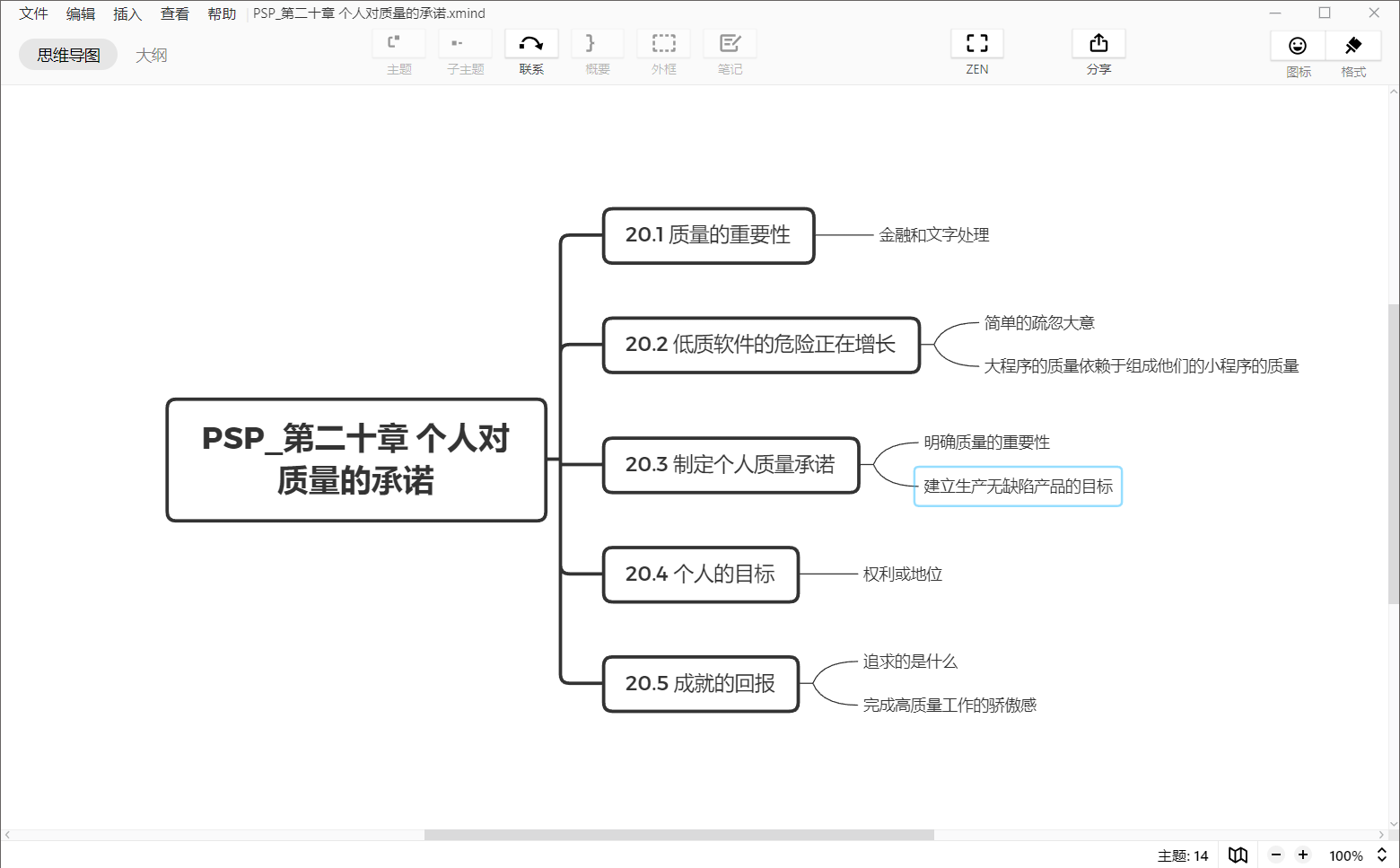Switch to the 思维导图 (Mind Map) tab
The image size is (1400, 868).
tap(67, 54)
